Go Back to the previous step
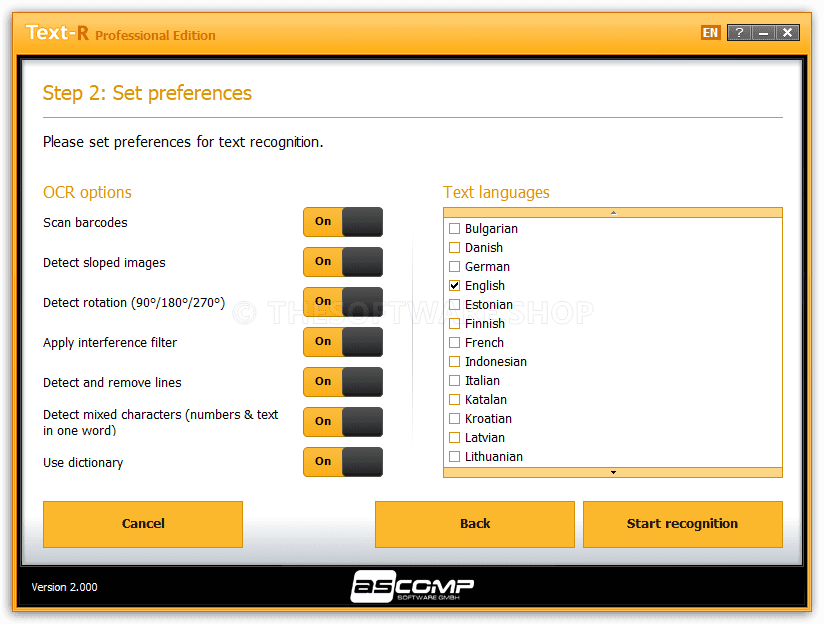The image size is (824, 624). pos(475,524)
